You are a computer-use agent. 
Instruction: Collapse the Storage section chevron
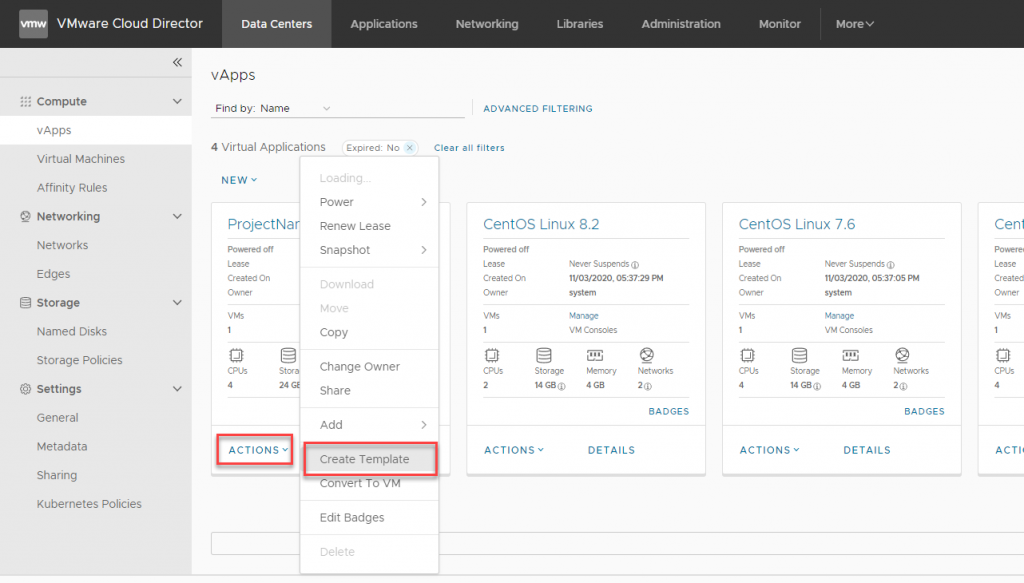coord(177,302)
